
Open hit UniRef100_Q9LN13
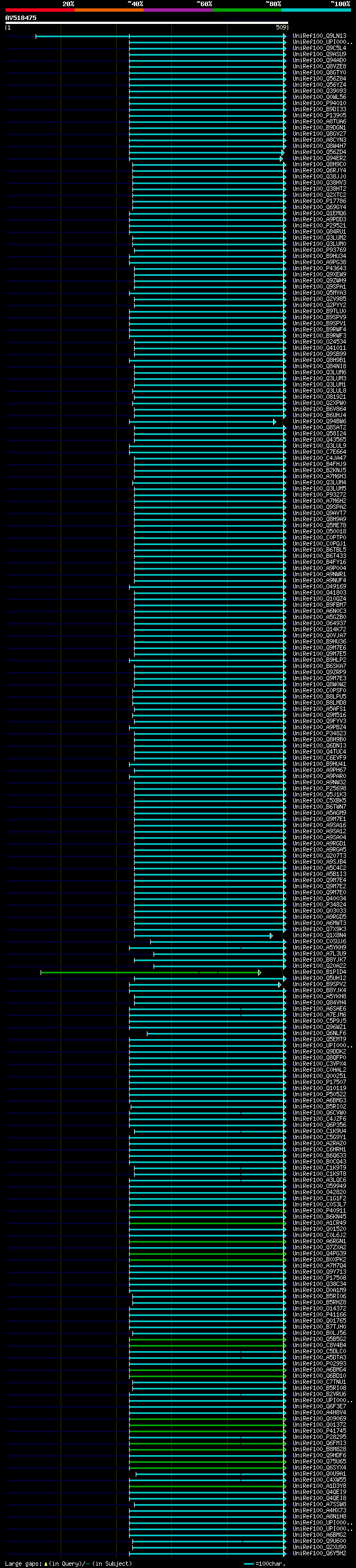pyautogui.click(x=319, y=36)
